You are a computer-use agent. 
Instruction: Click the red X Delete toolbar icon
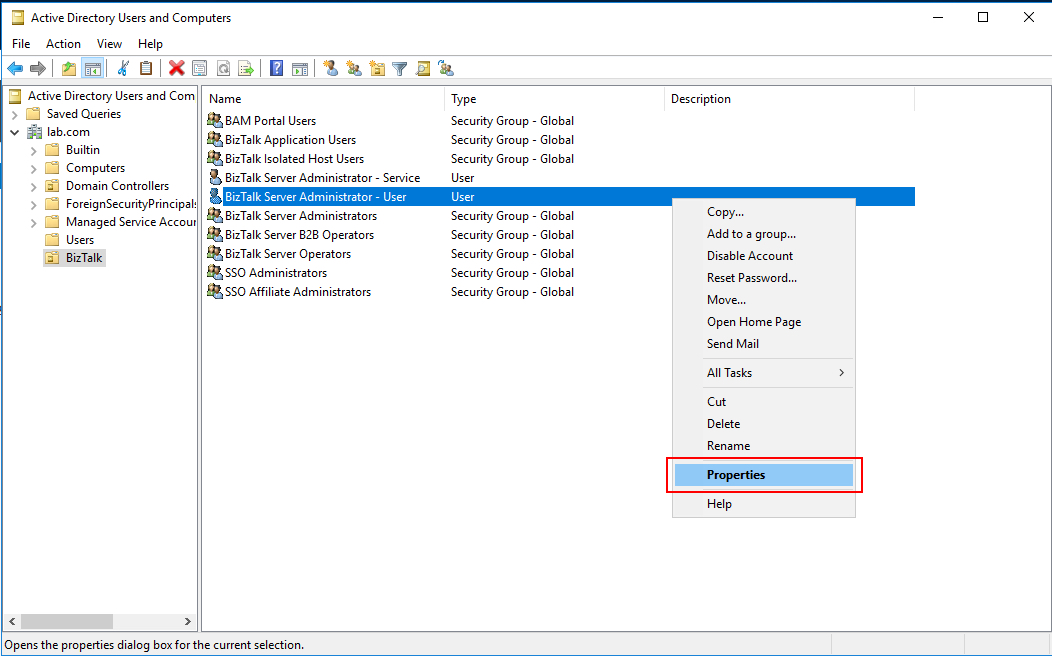[176, 68]
